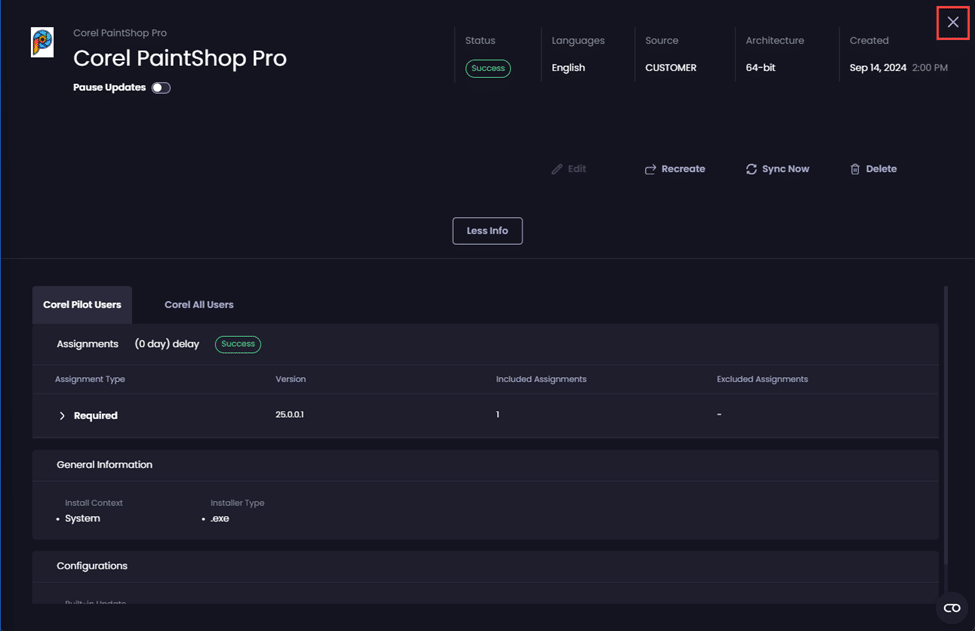Click the Recreate arrow icon
The height and width of the screenshot is (631, 975).
(650, 170)
